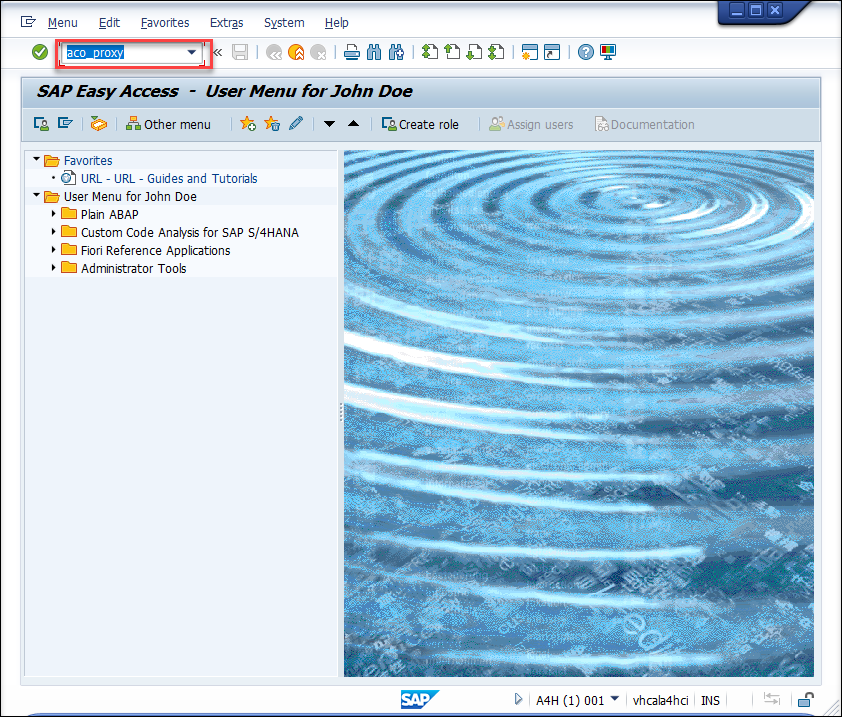This screenshot has width=842, height=717.
Task: Click the orange Exit icon
Action: click(296, 52)
